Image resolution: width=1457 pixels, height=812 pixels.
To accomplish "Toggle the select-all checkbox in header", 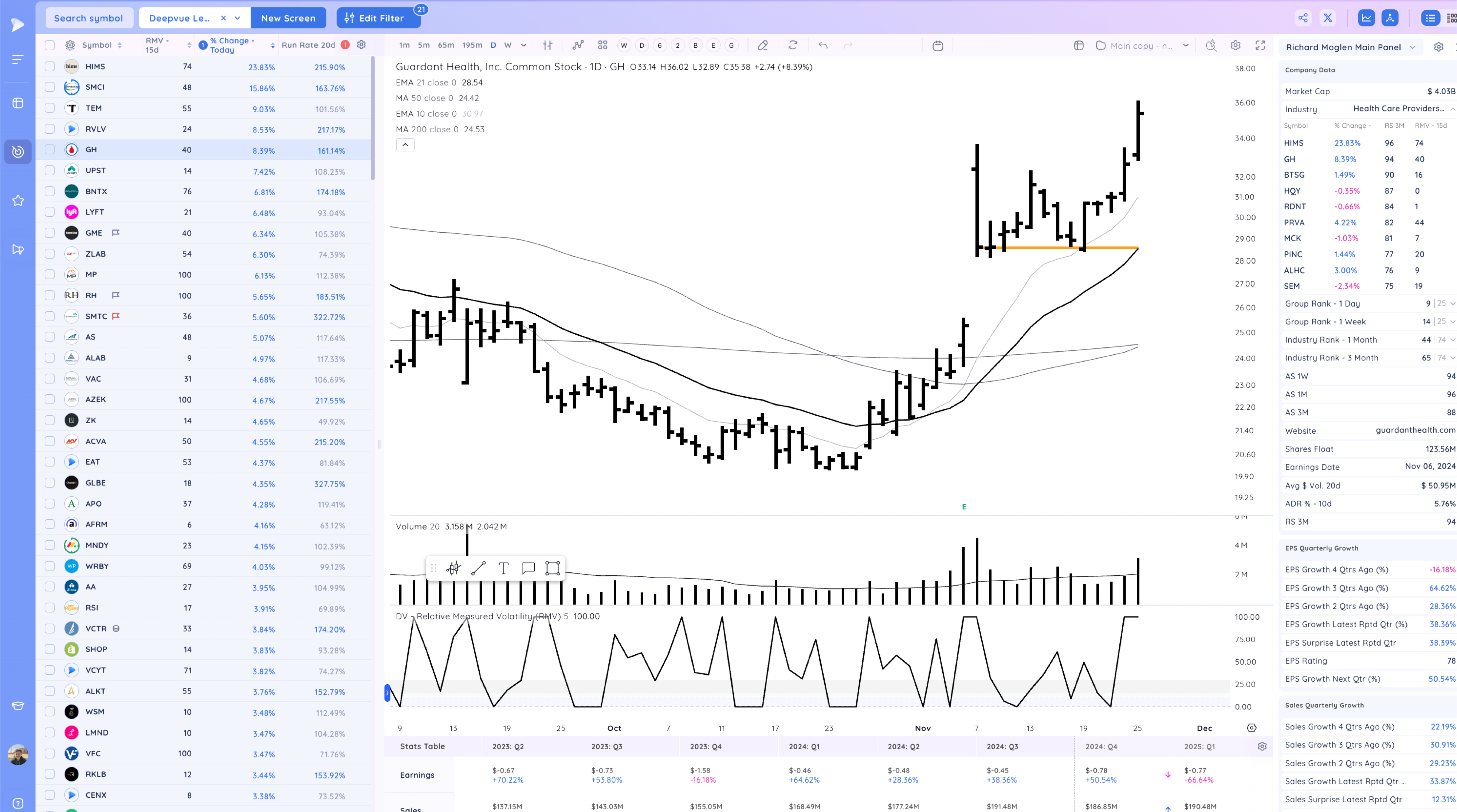I will [x=50, y=45].
